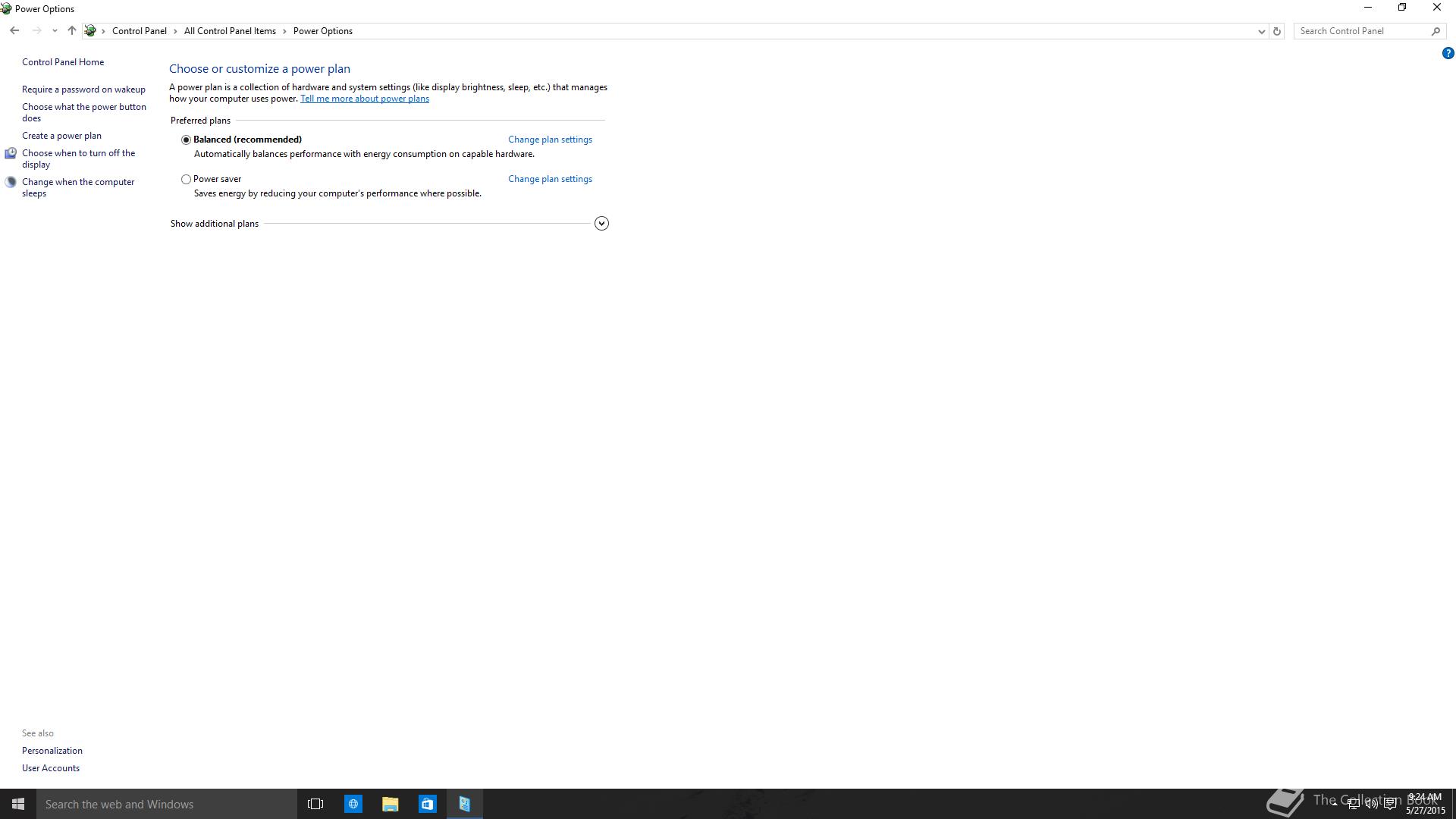The width and height of the screenshot is (1456, 819).
Task: Select the Balanced (recommended) plan
Action: pos(186,140)
